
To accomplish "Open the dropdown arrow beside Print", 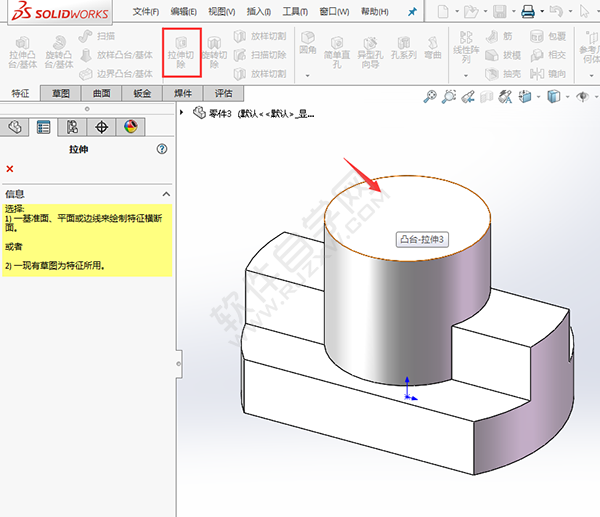I will pyautogui.click(x=542, y=11).
